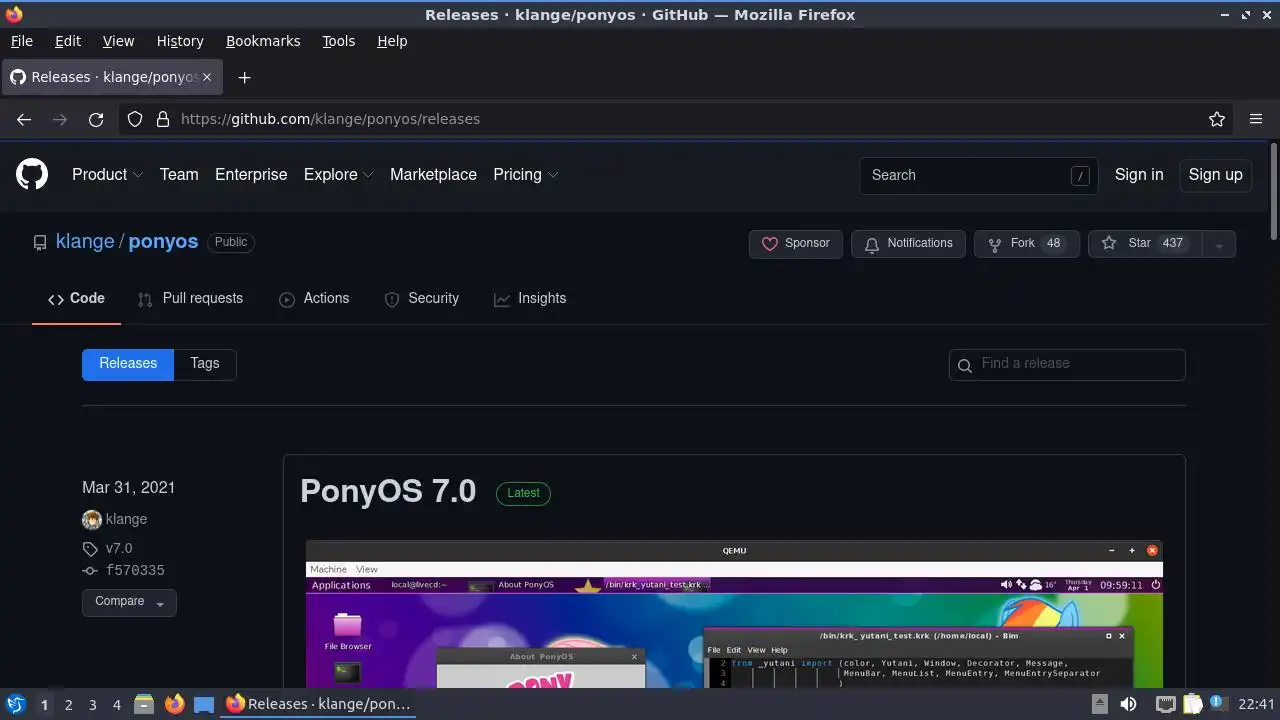The height and width of the screenshot is (720, 1280).
Task: Star the ponyos repository
Action: (1145, 244)
